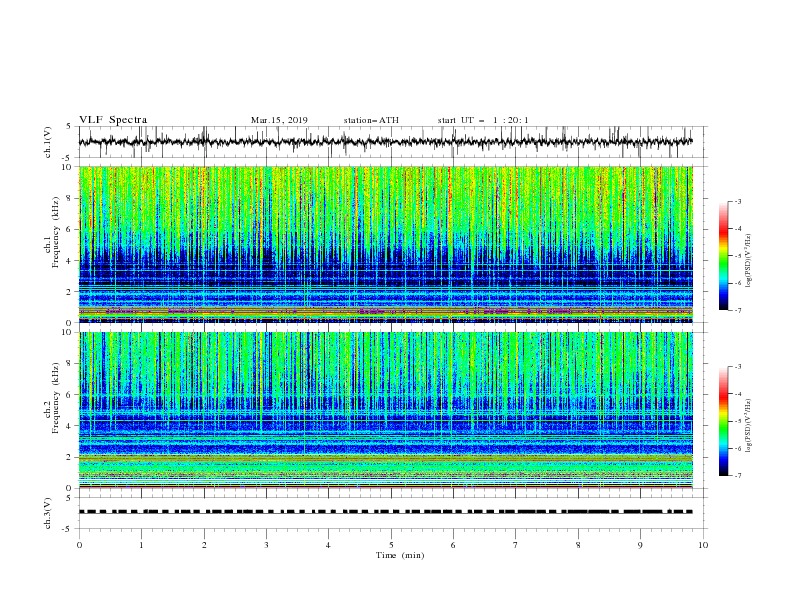Click time axis tick label "8"
This screenshot has width=792, height=612.
578,545
